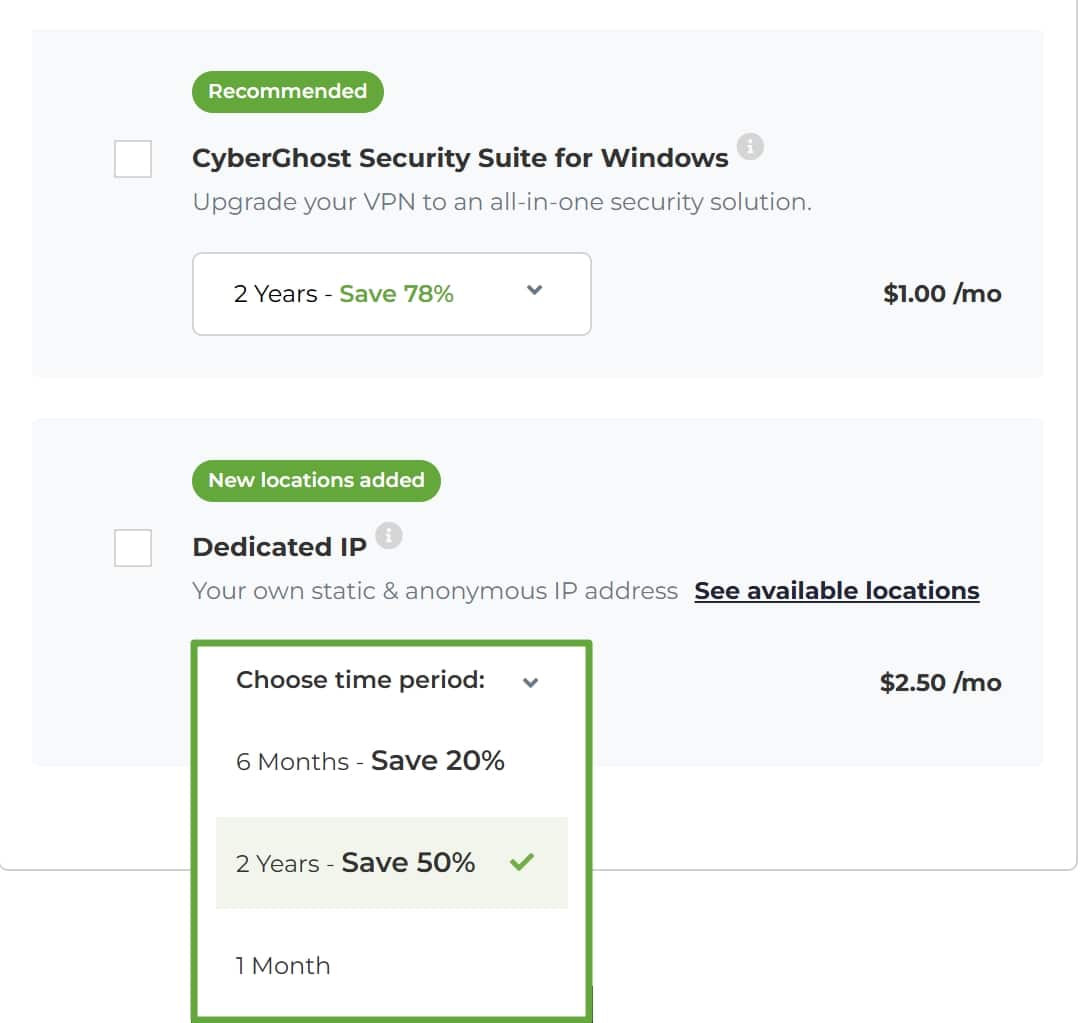Image resolution: width=1087 pixels, height=1023 pixels.
Task: Choose the 2 Years Save 50% option
Action: [392, 863]
